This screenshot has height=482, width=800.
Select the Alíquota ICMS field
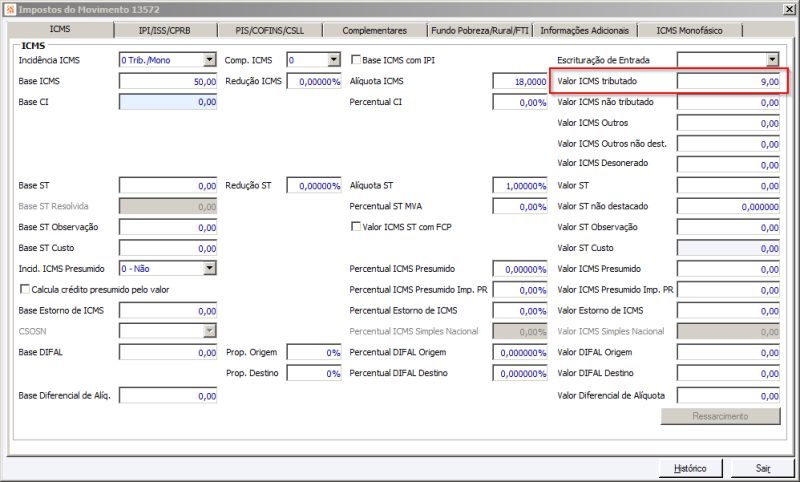[520, 81]
